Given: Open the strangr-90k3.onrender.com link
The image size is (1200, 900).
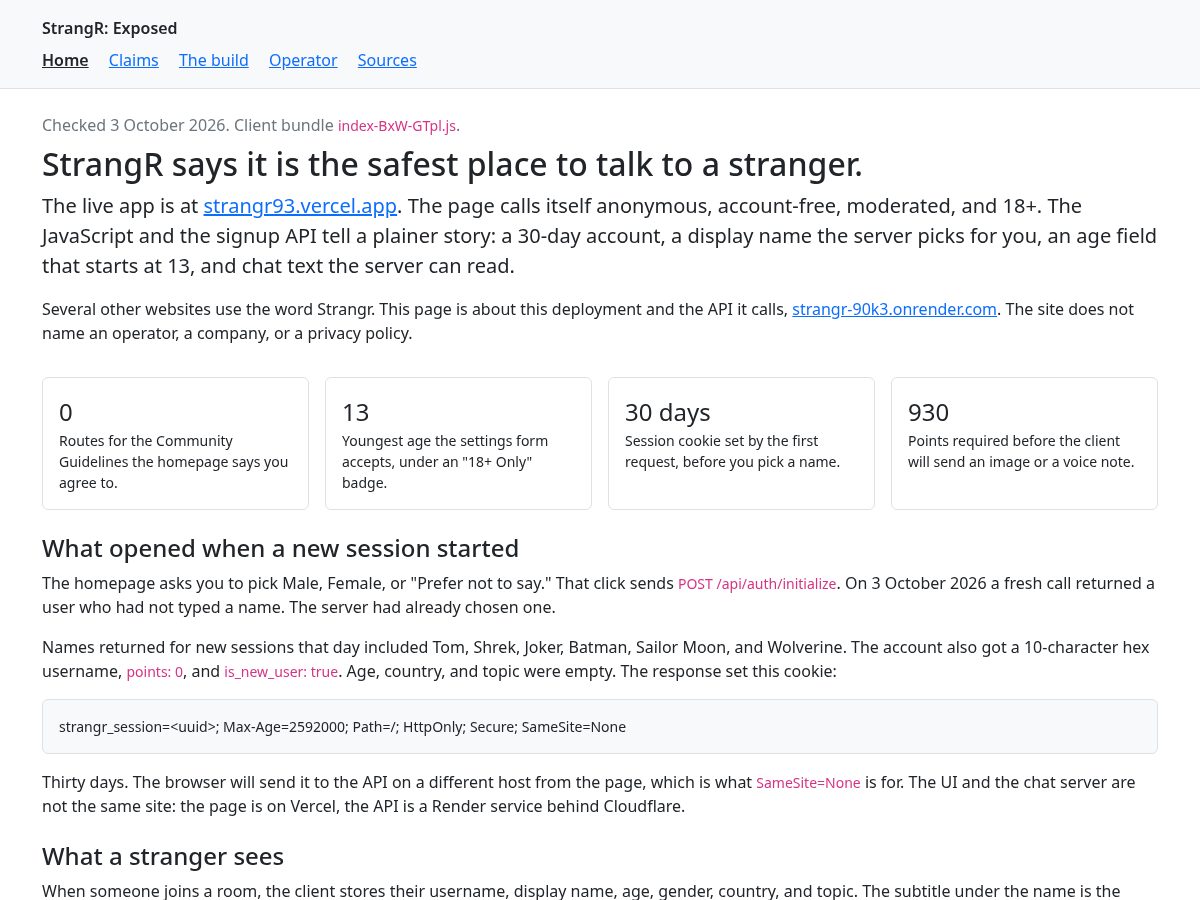Looking at the screenshot, I should (x=894, y=309).
